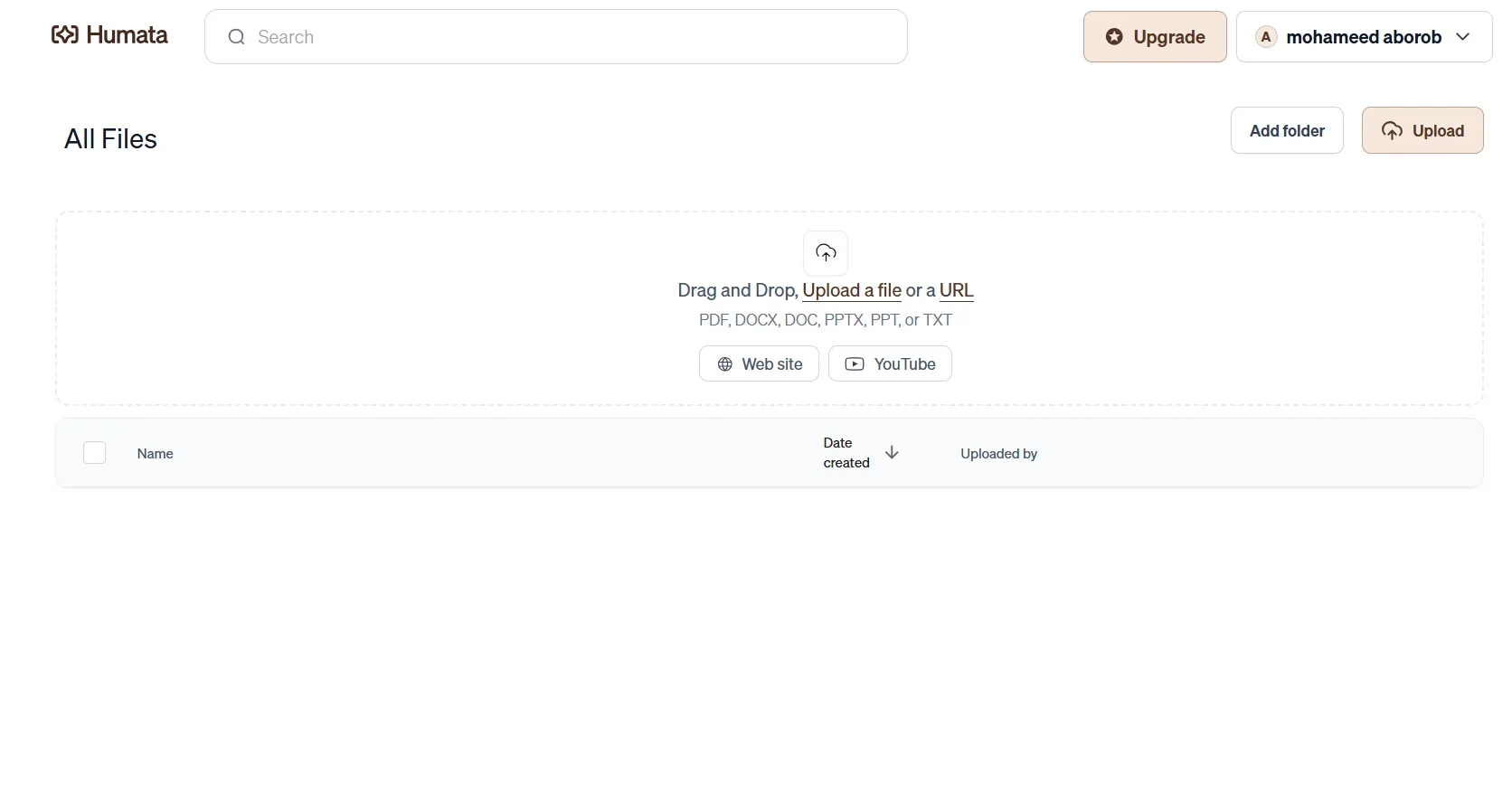
Task: Click the Humata logo icon
Action: click(64, 35)
